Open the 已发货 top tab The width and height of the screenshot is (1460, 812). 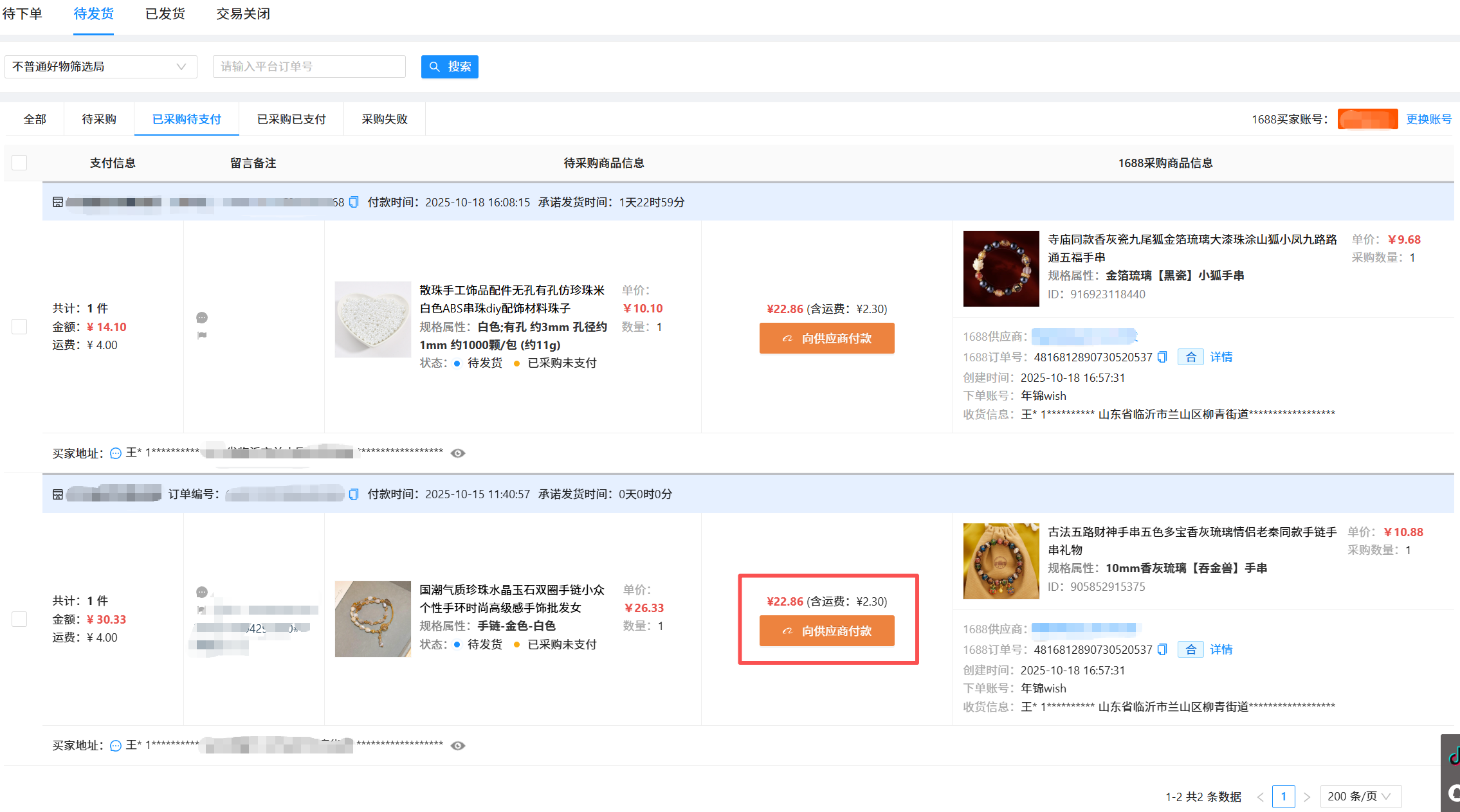165,14
